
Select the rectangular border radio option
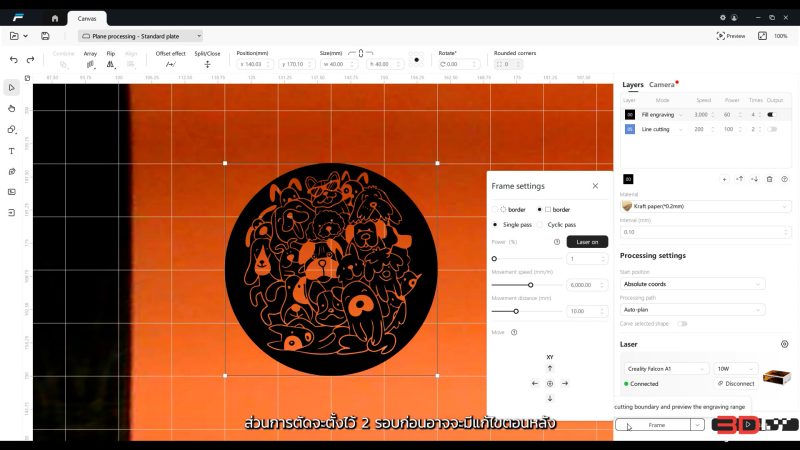tap(539, 209)
